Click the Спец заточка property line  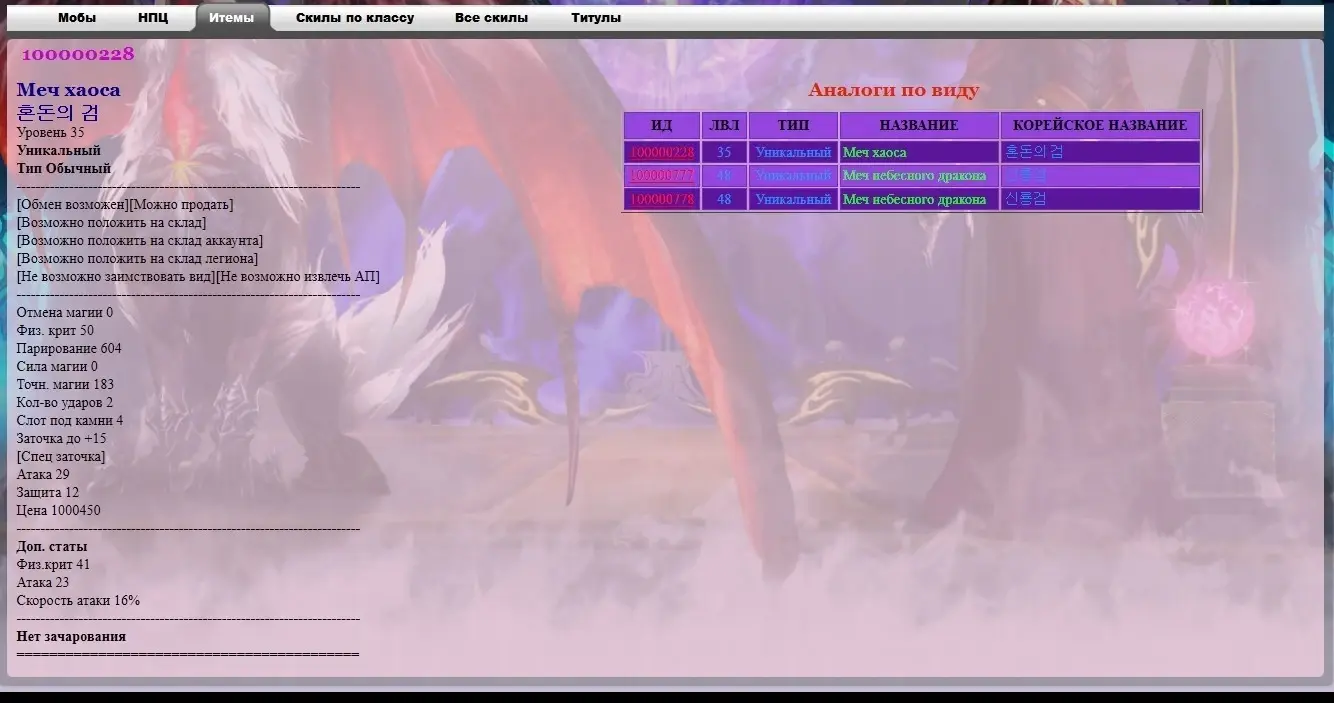click(61, 457)
